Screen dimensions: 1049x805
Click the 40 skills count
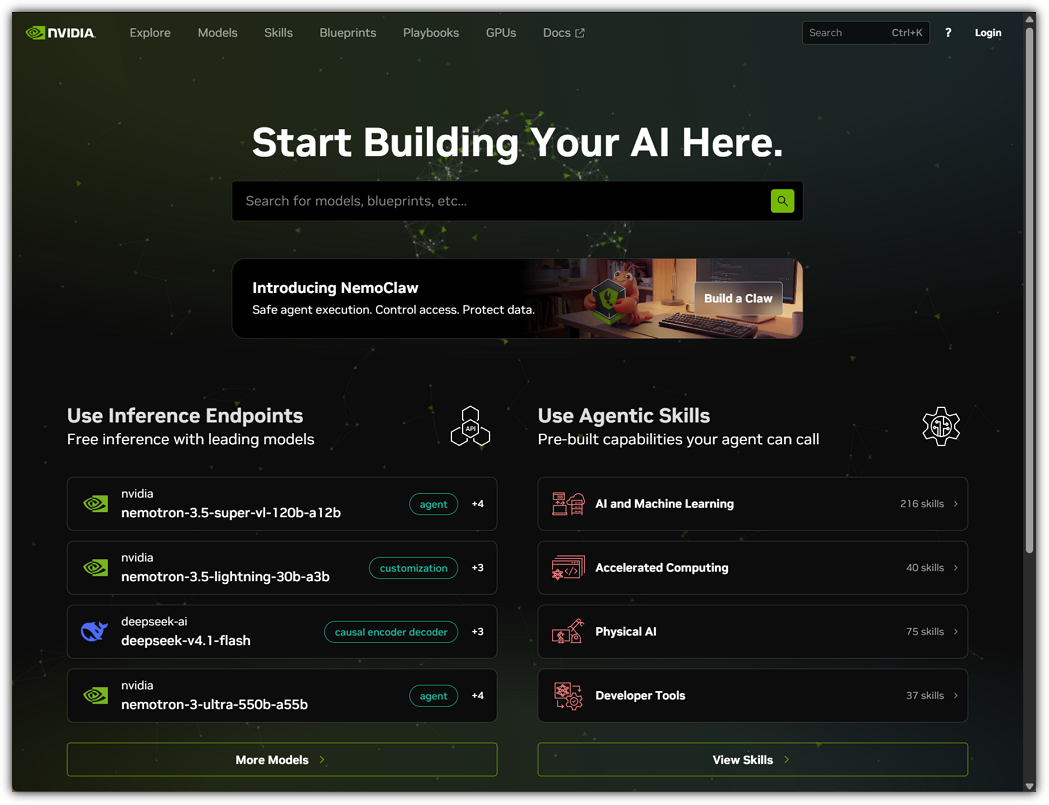925,567
